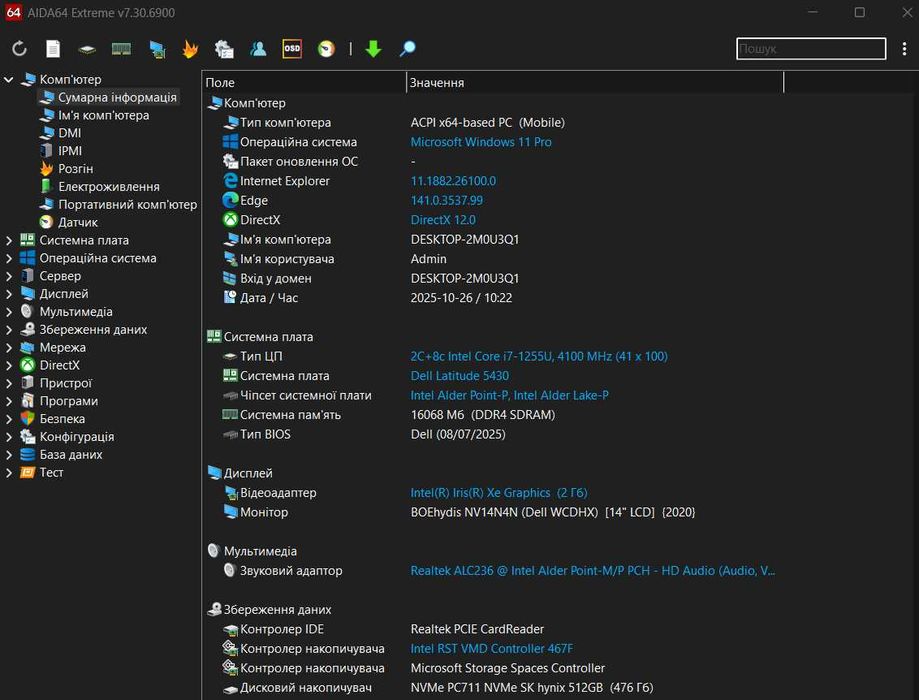The height and width of the screenshot is (700, 919).
Task: Open the Intel Iris Xe Graphics link
Action: (x=499, y=493)
